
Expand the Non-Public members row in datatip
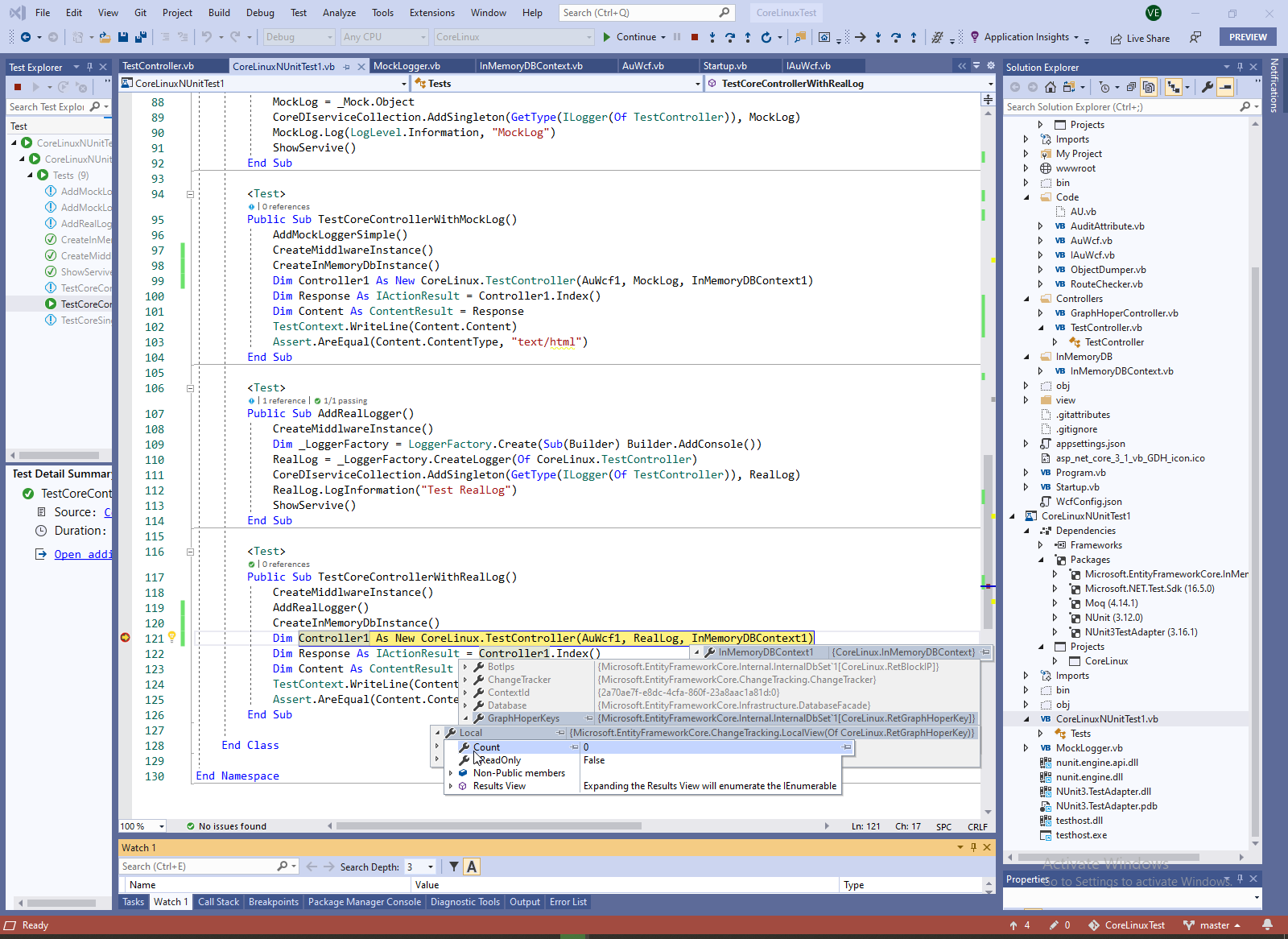[451, 773]
